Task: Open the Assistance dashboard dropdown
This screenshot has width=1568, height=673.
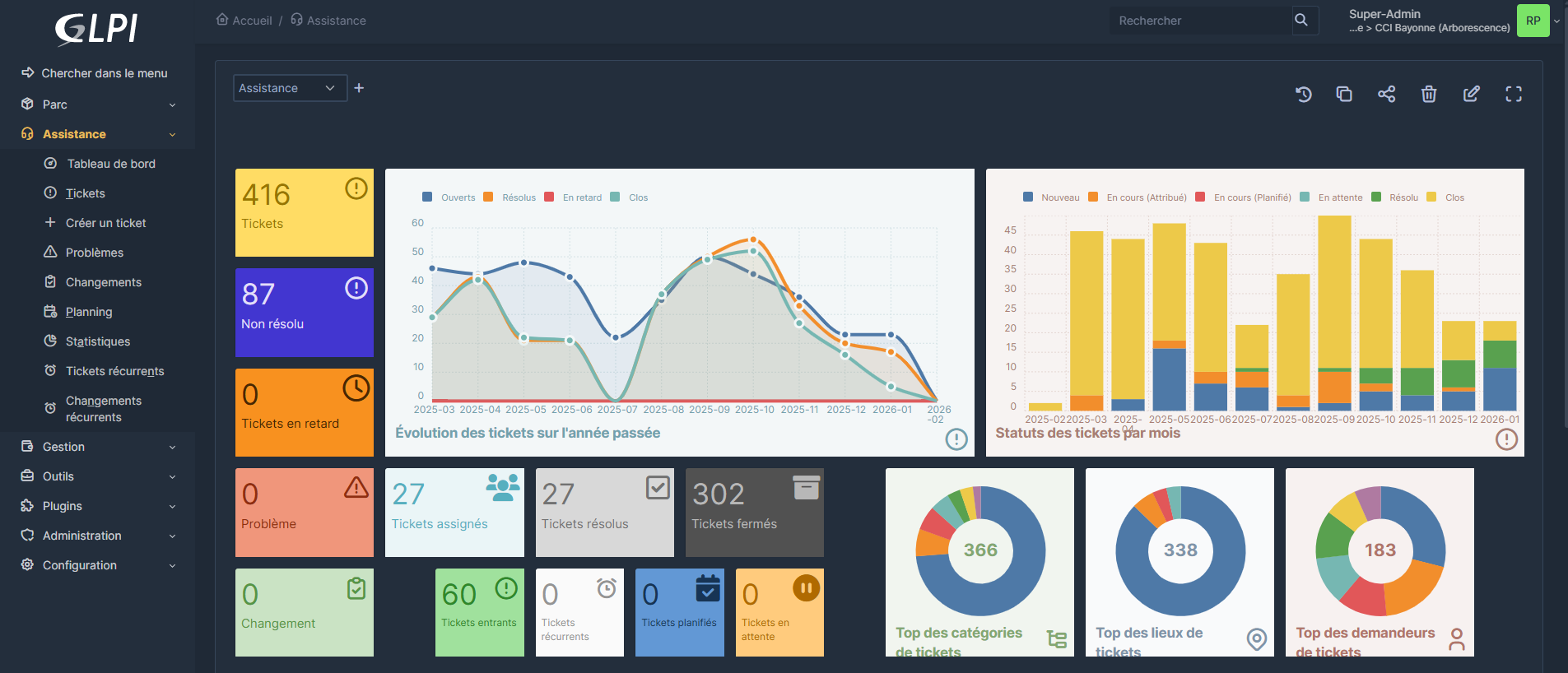Action: 290,88
